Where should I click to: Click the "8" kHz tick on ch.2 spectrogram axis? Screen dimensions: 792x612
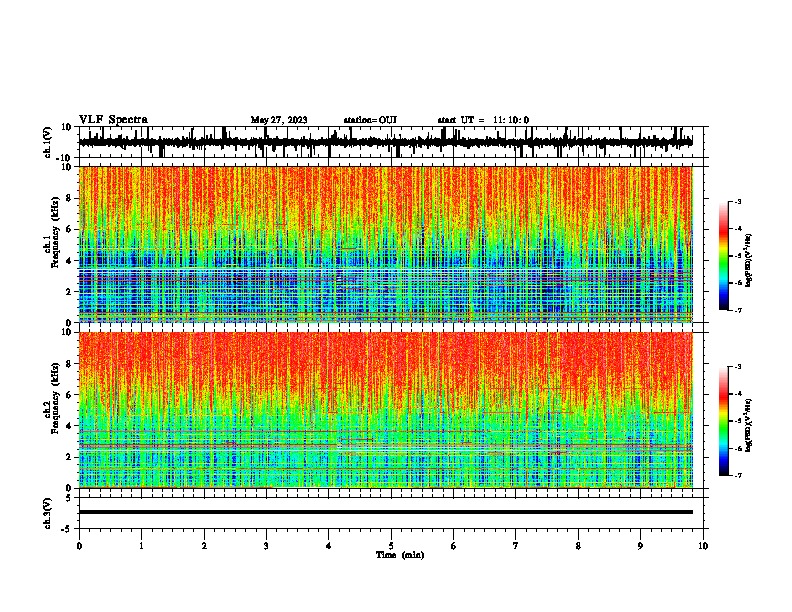[x=69, y=364]
